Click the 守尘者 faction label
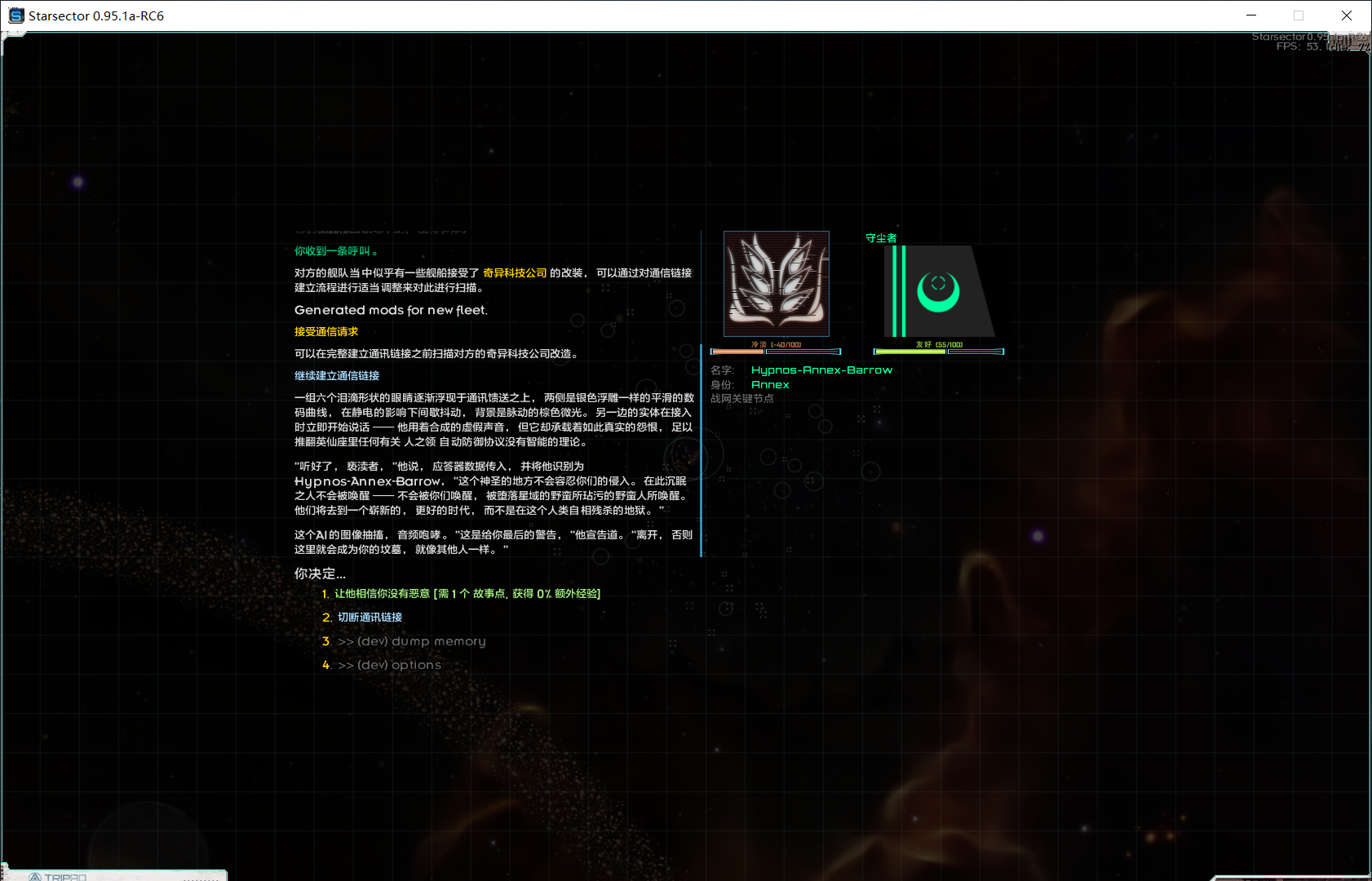The image size is (1372, 881). click(881, 238)
